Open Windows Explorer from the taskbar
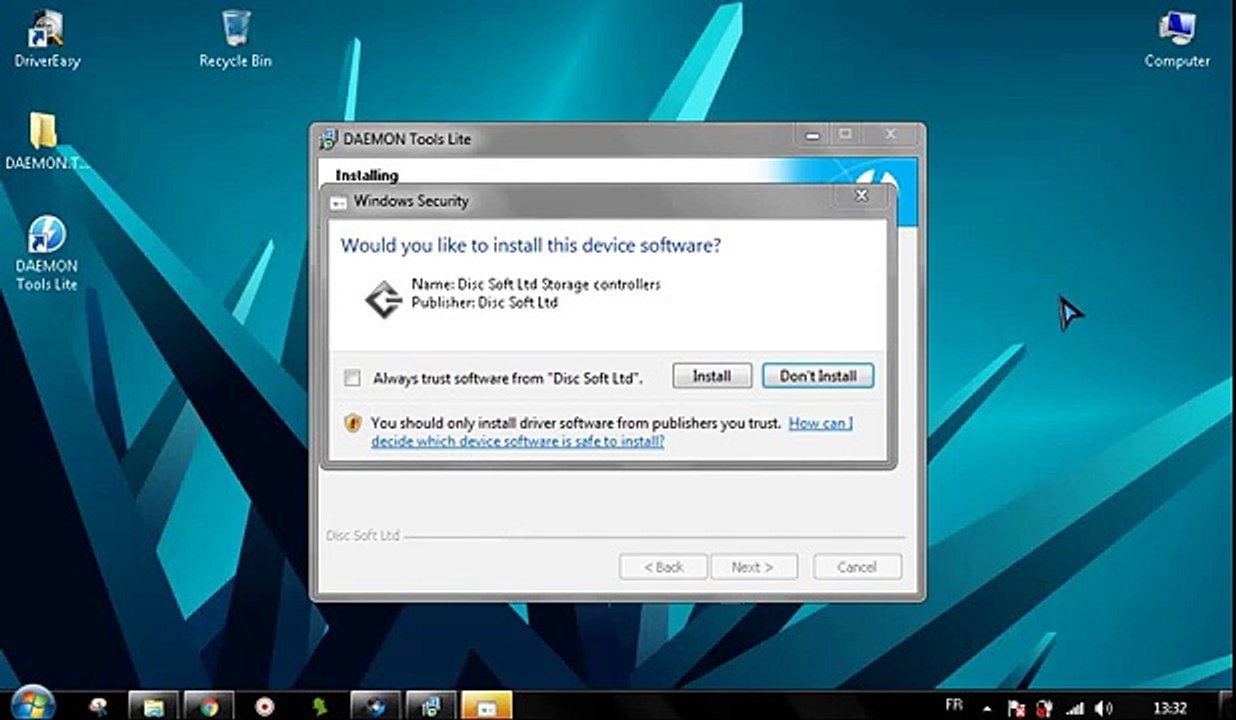Image resolution: width=1236 pixels, height=720 pixels. pyautogui.click(x=153, y=706)
